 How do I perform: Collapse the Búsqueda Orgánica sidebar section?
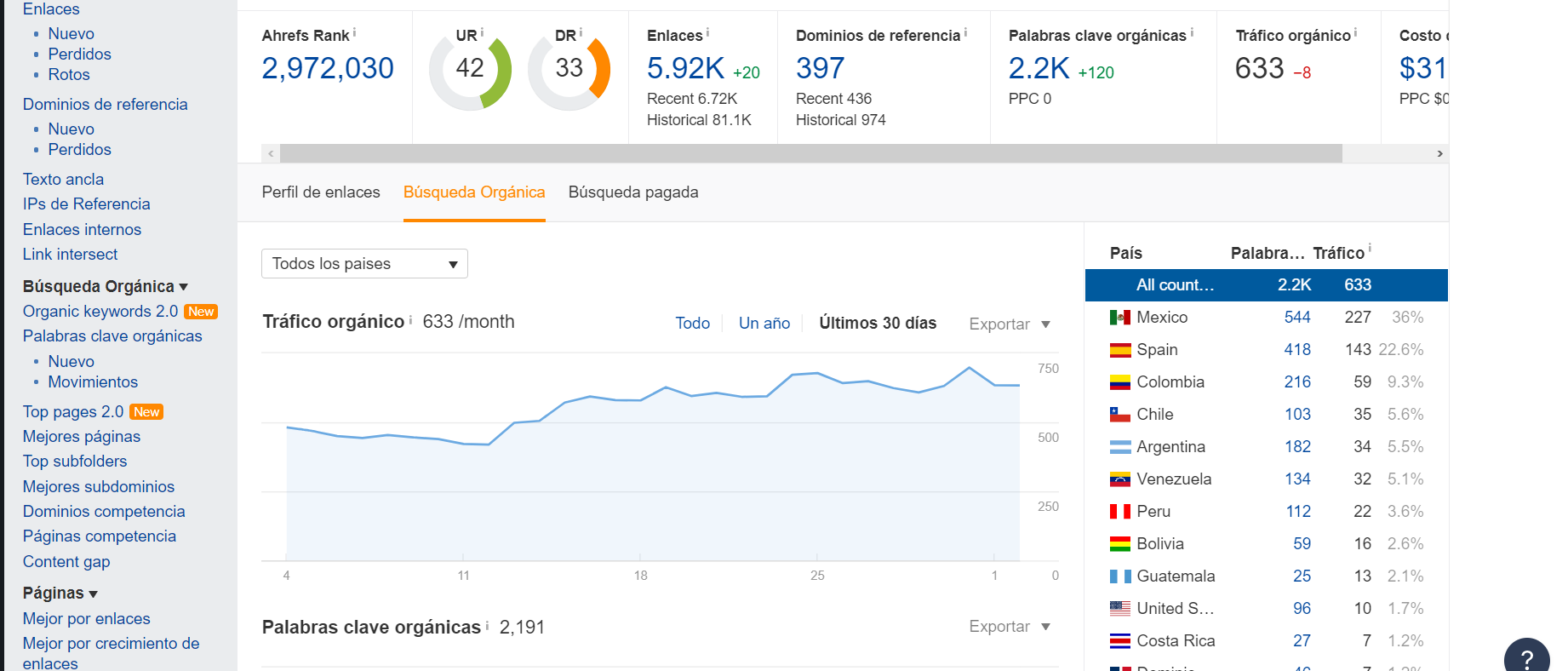pyautogui.click(x=106, y=287)
